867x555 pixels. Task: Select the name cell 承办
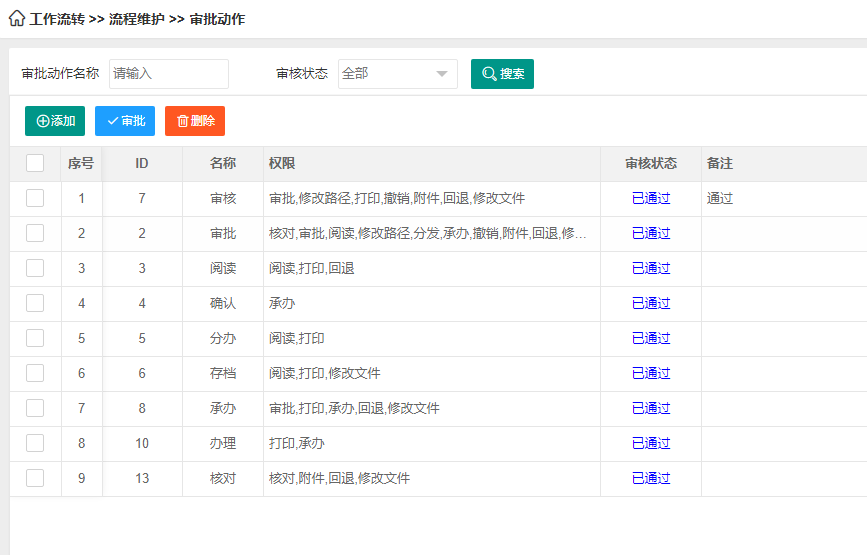tap(223, 408)
